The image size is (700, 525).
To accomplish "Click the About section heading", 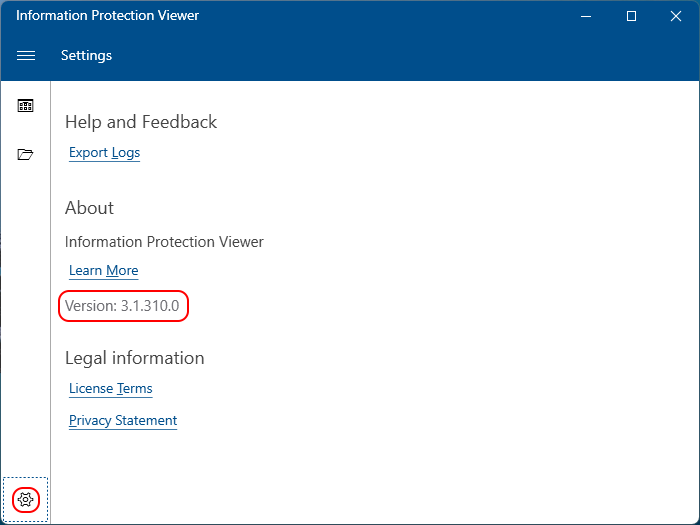I will tap(89, 208).
